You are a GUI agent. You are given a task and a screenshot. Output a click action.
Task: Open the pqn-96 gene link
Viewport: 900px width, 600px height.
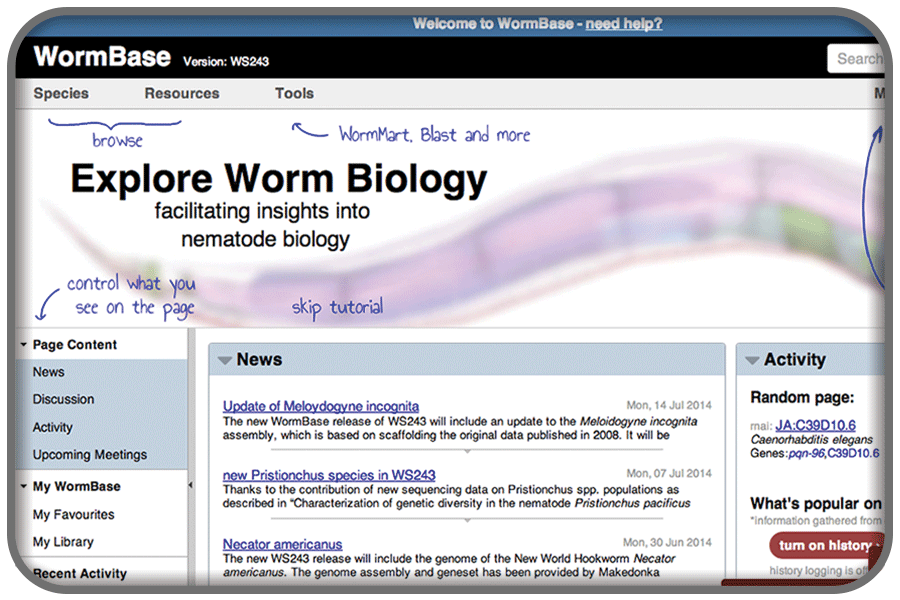tap(806, 454)
